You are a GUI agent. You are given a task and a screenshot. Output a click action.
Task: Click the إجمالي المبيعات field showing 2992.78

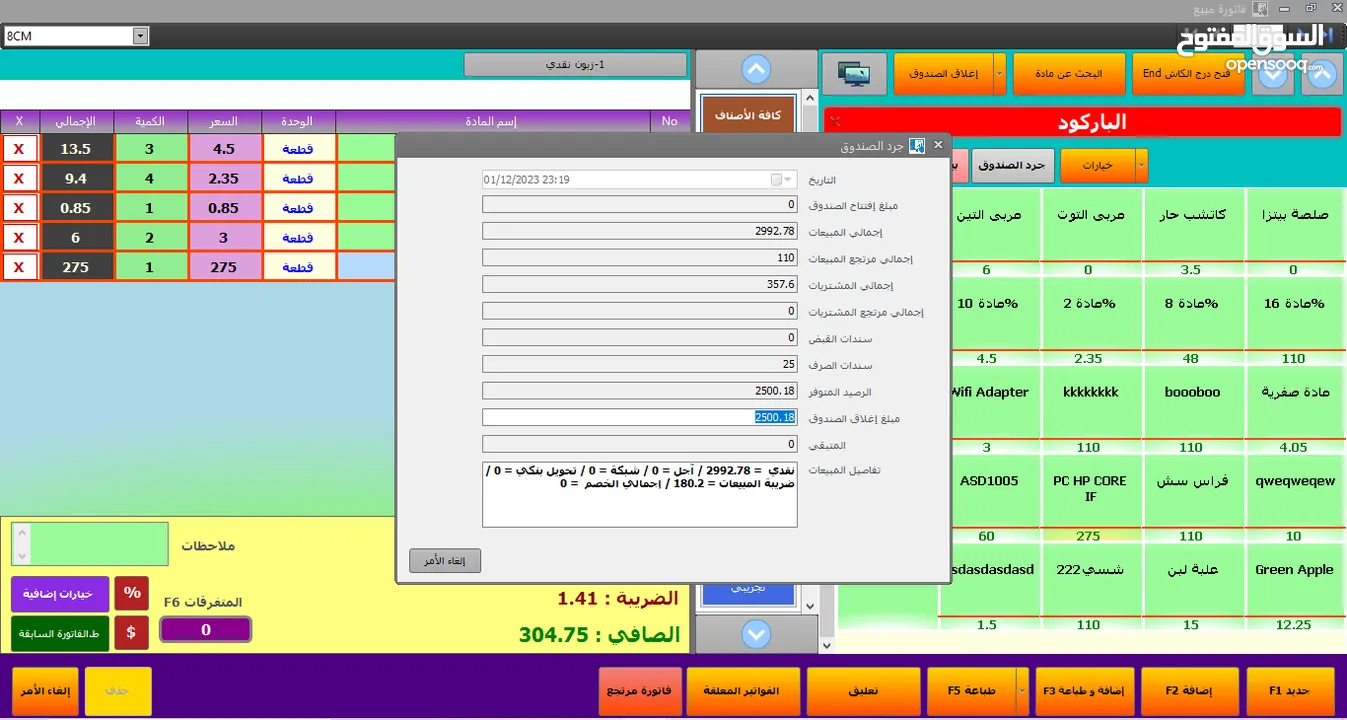640,231
